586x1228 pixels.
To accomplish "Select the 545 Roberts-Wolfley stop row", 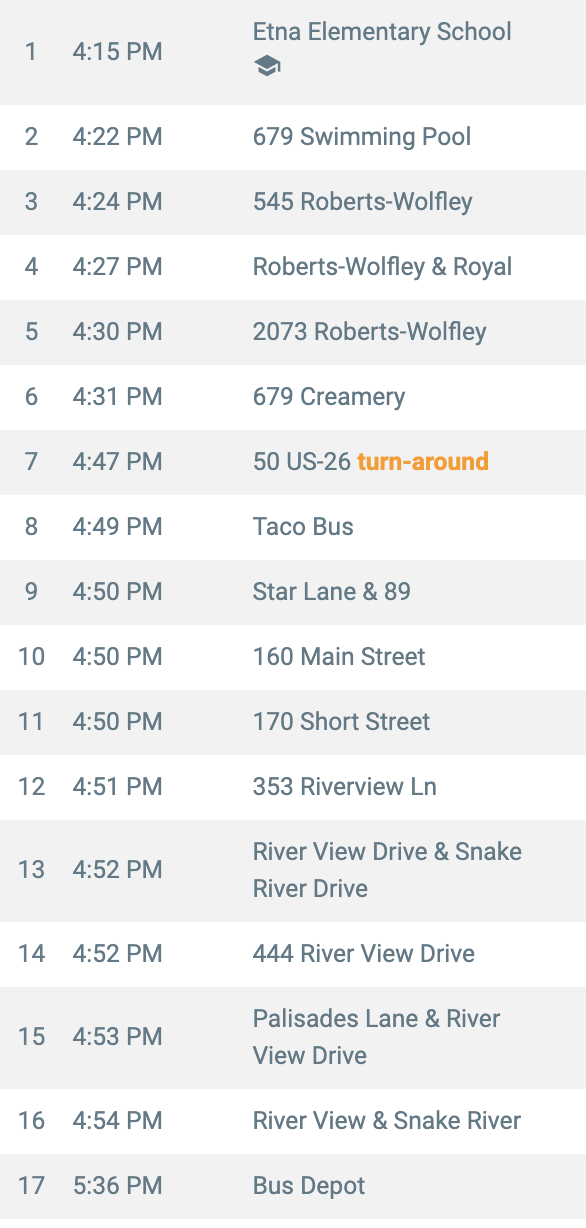I will click(x=293, y=202).
